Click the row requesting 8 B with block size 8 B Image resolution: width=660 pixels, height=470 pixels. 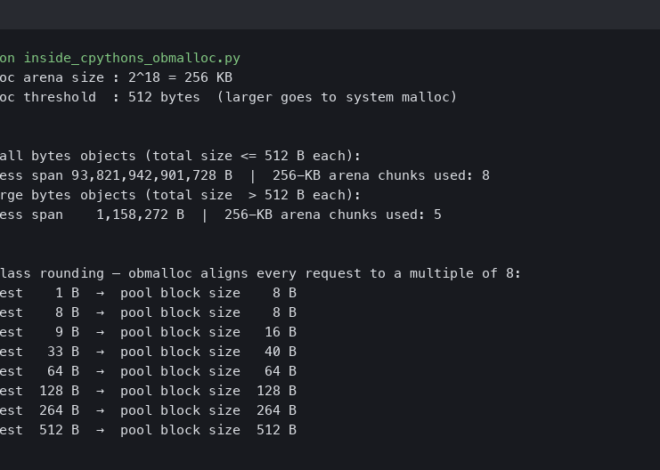148,313
